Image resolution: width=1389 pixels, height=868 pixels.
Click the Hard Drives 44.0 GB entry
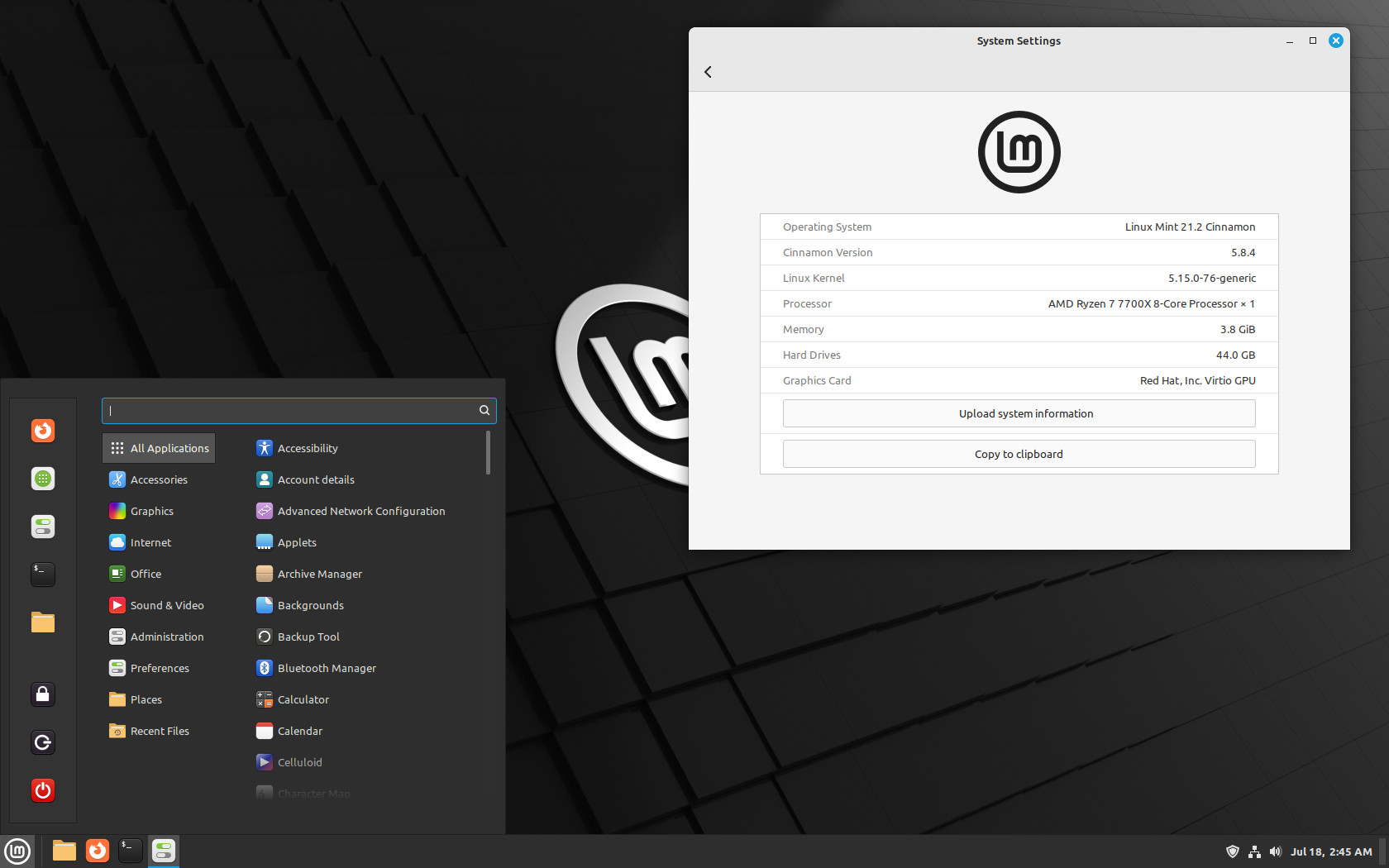[x=1019, y=355]
